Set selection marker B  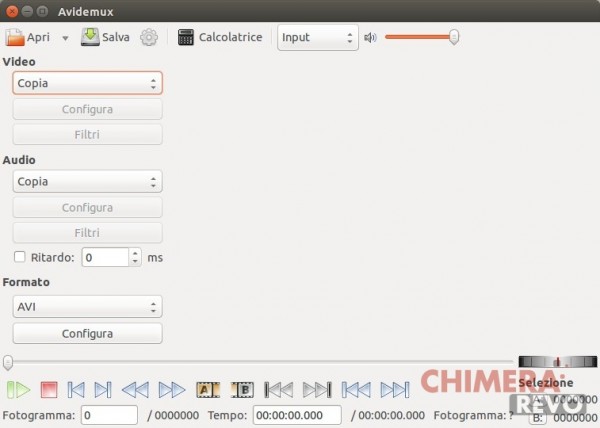pyautogui.click(x=242, y=390)
